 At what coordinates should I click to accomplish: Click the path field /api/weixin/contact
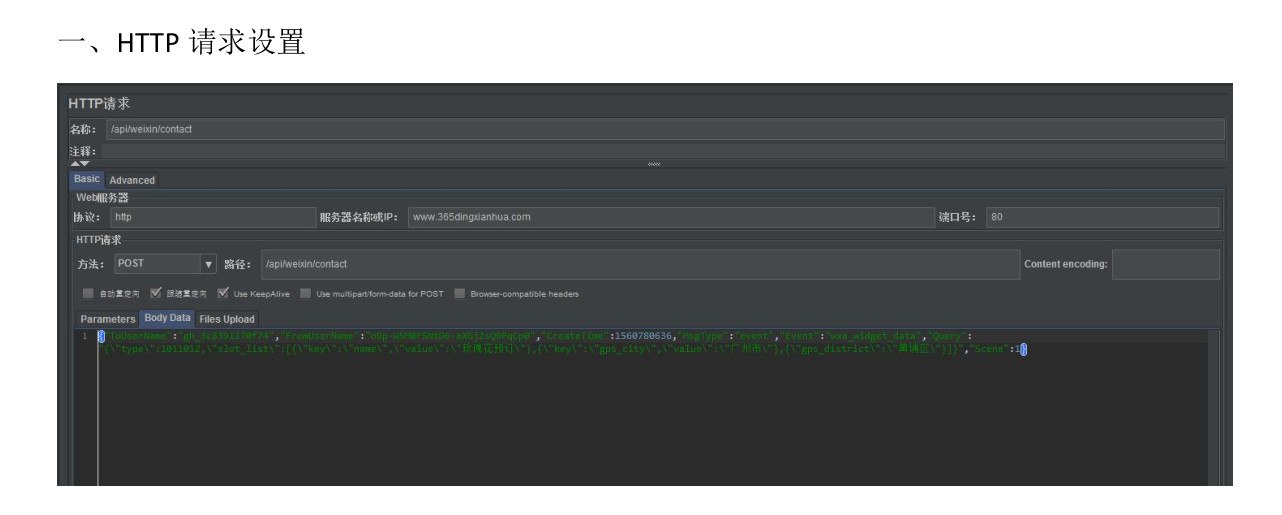coord(639,265)
